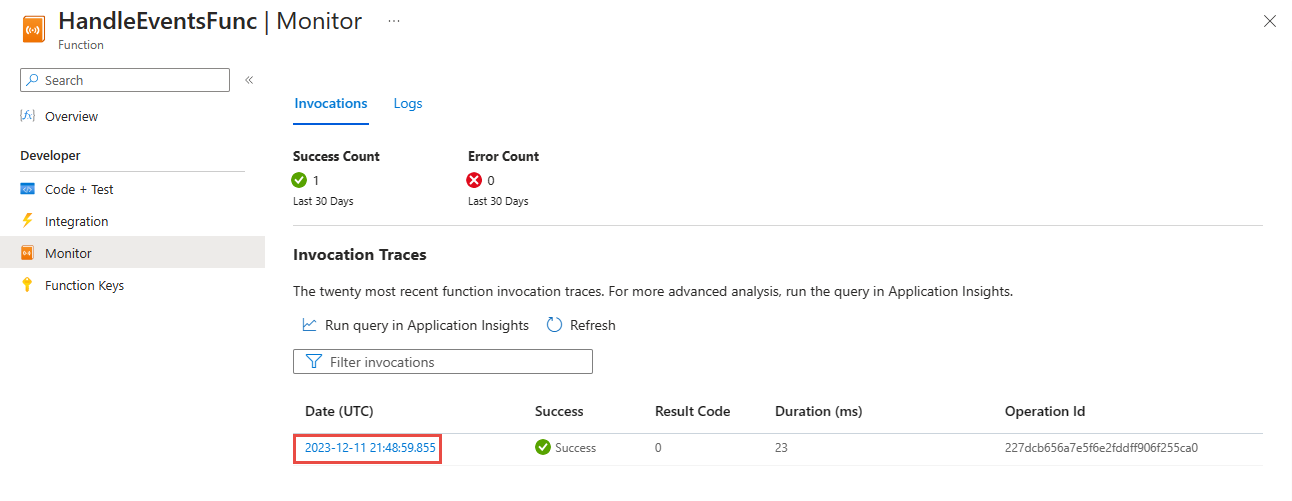Screen dimensions: 1292x501
Task: Click the Overview function icon
Action: (28, 116)
